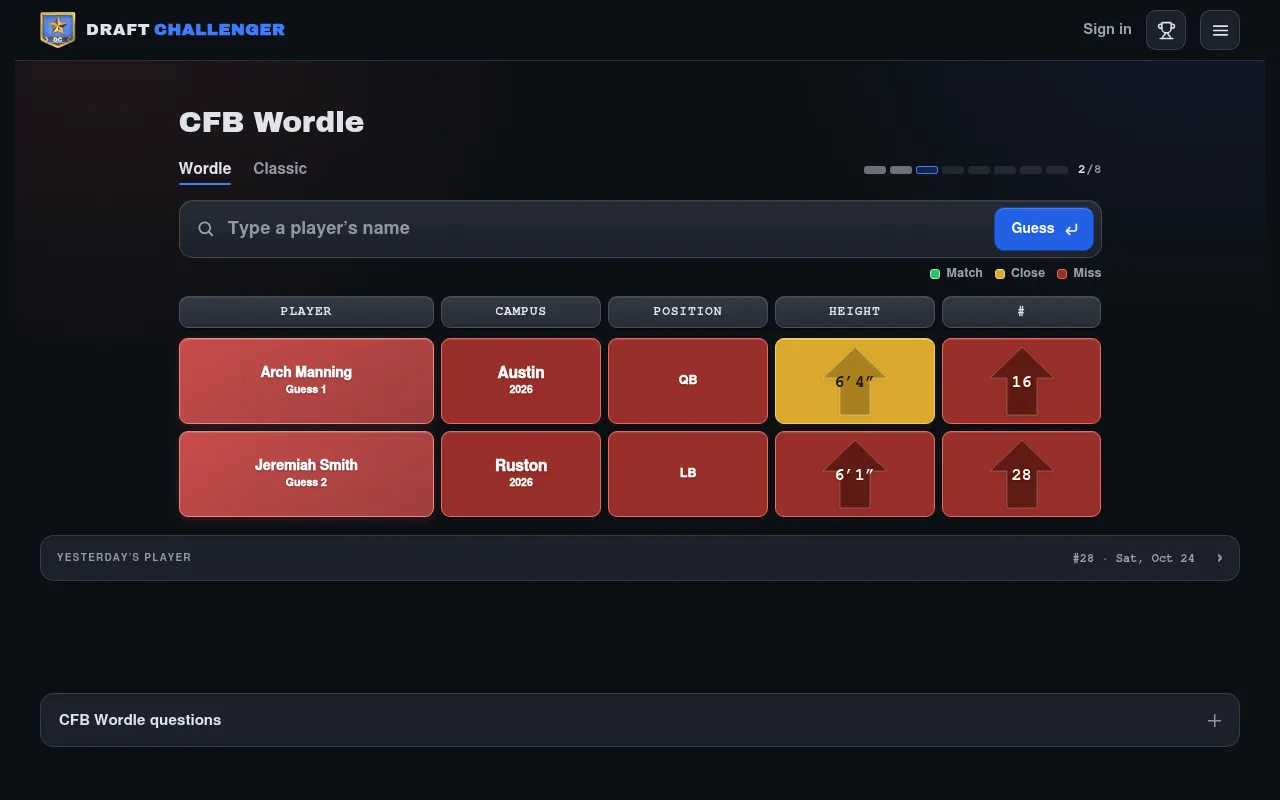
Task: Click the search magnifier icon
Action: (206, 229)
